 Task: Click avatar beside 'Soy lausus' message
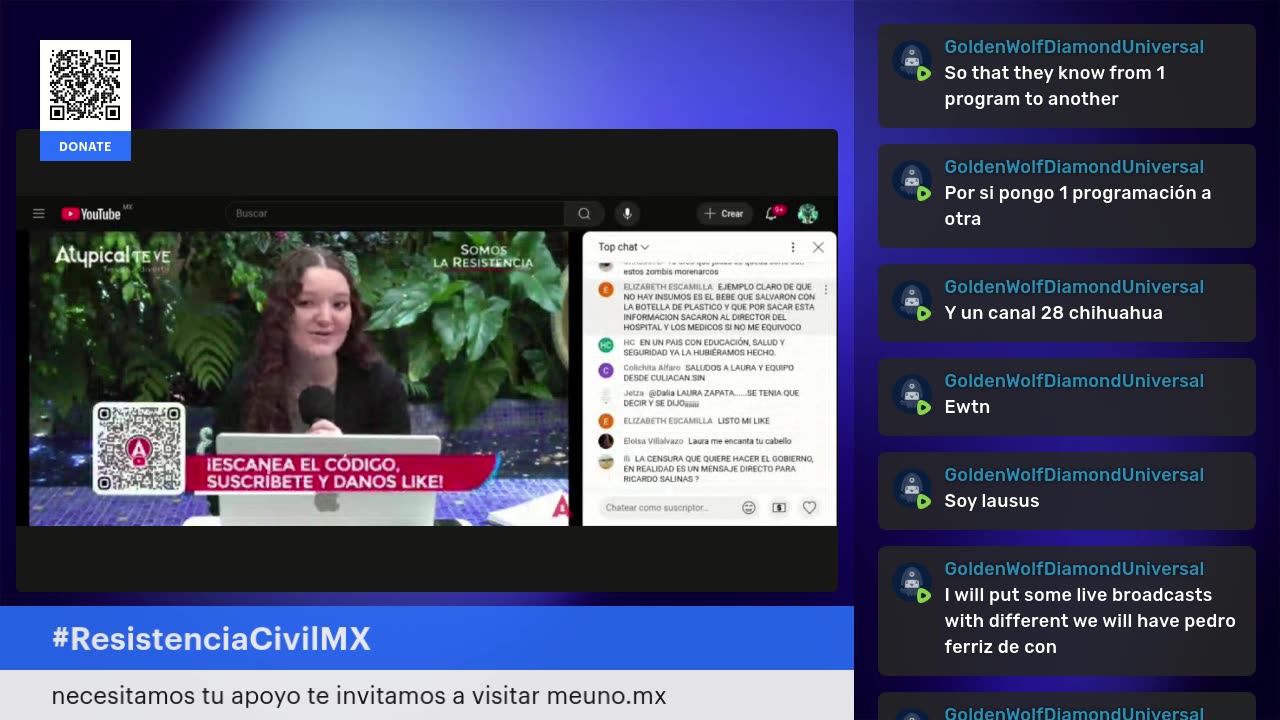pos(912,488)
